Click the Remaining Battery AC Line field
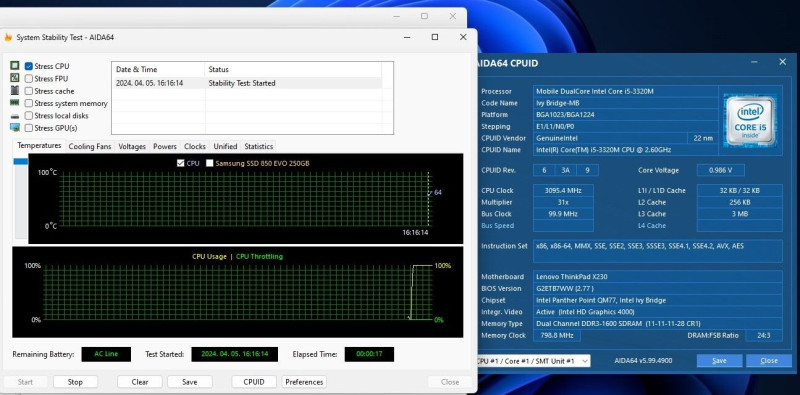 pos(106,354)
